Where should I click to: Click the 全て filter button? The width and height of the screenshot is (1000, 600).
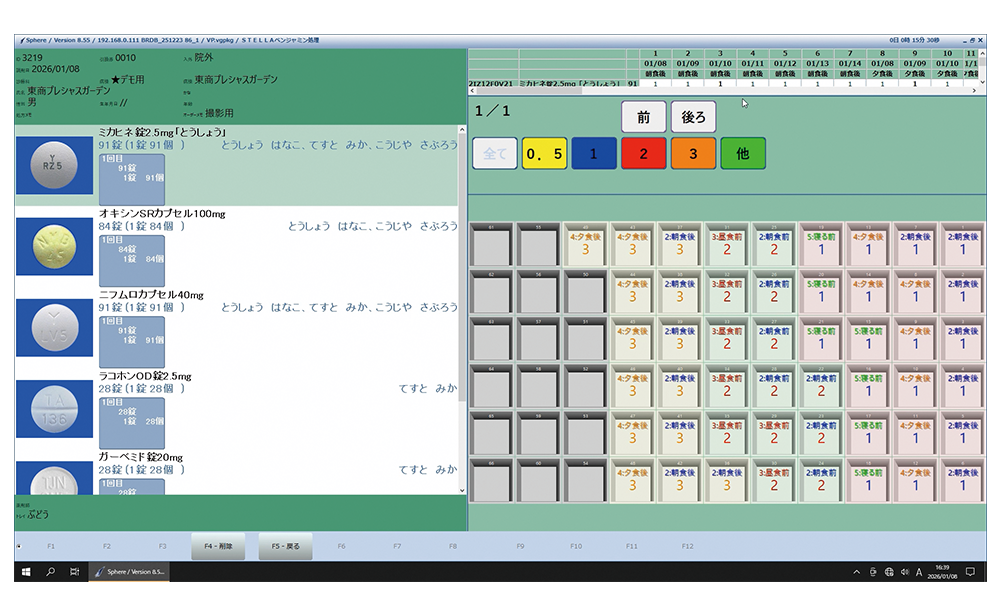[495, 154]
